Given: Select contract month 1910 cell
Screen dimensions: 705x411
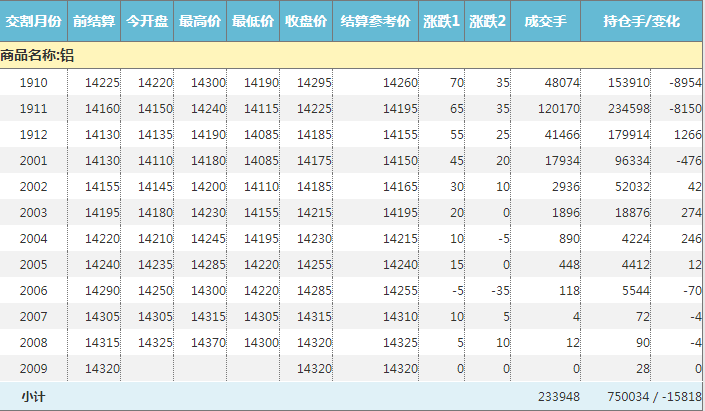Looking at the screenshot, I should tap(34, 83).
